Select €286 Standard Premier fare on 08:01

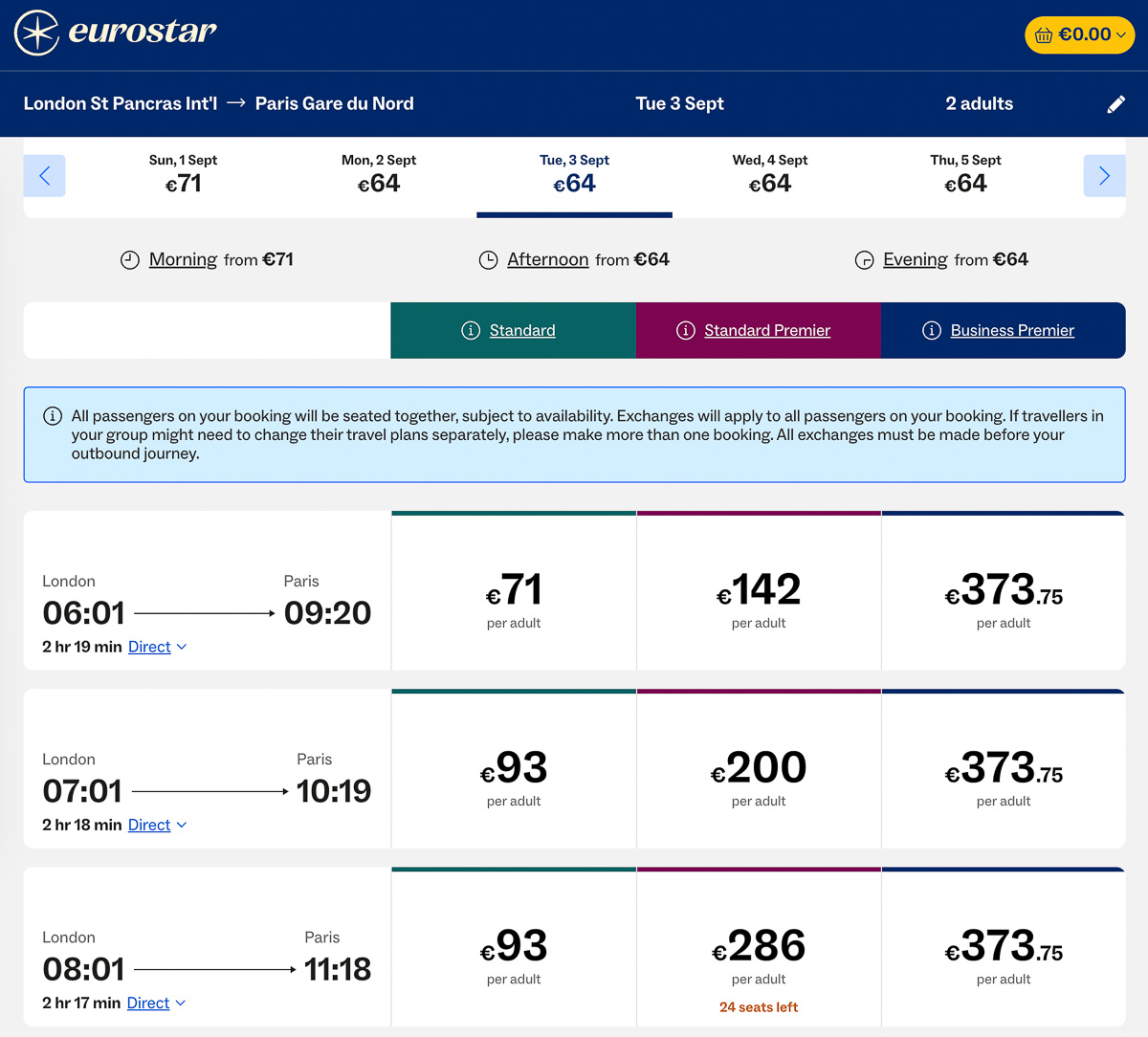tap(759, 948)
